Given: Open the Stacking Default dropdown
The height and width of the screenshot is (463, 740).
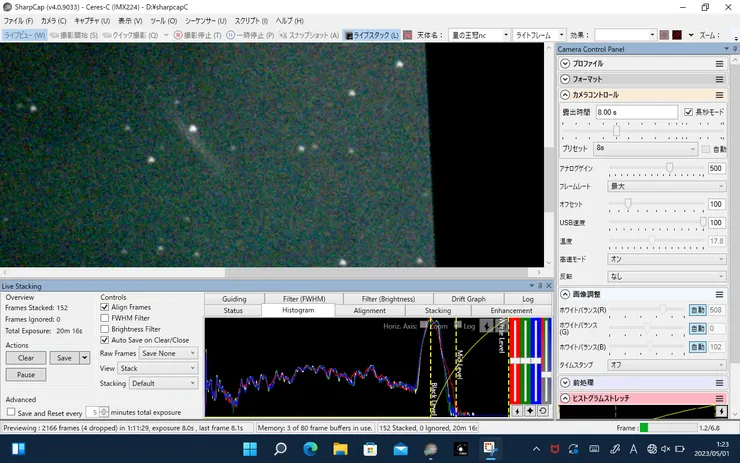Looking at the screenshot, I should click(163, 383).
